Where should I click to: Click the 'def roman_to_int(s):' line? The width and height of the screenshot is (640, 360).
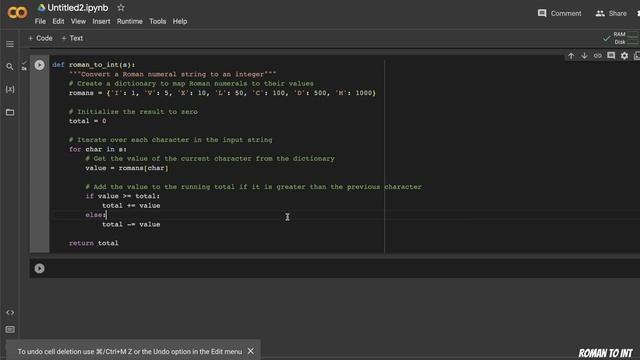93,65
